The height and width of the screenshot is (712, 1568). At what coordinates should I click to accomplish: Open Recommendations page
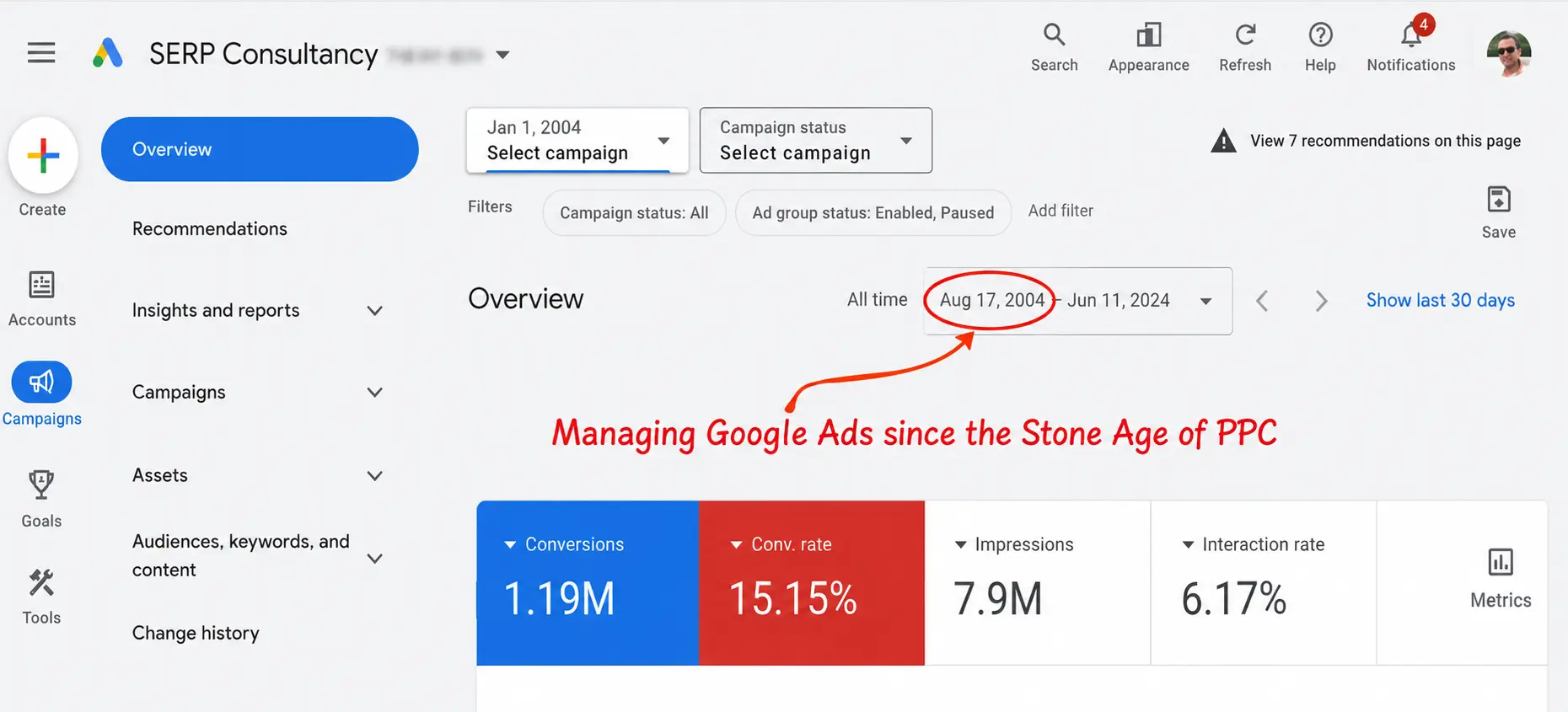point(210,228)
